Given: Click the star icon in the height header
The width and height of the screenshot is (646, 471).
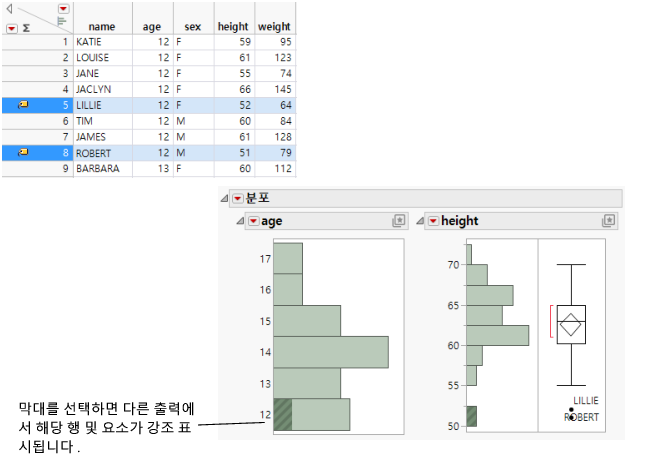Looking at the screenshot, I should click(x=609, y=221).
